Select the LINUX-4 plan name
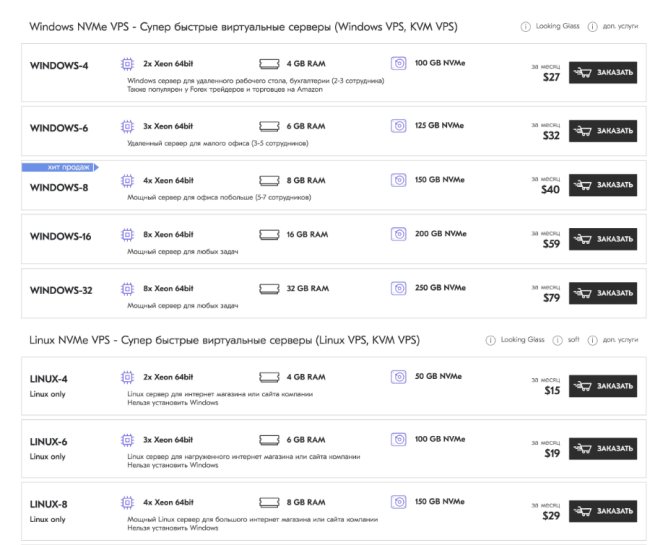 49,379
